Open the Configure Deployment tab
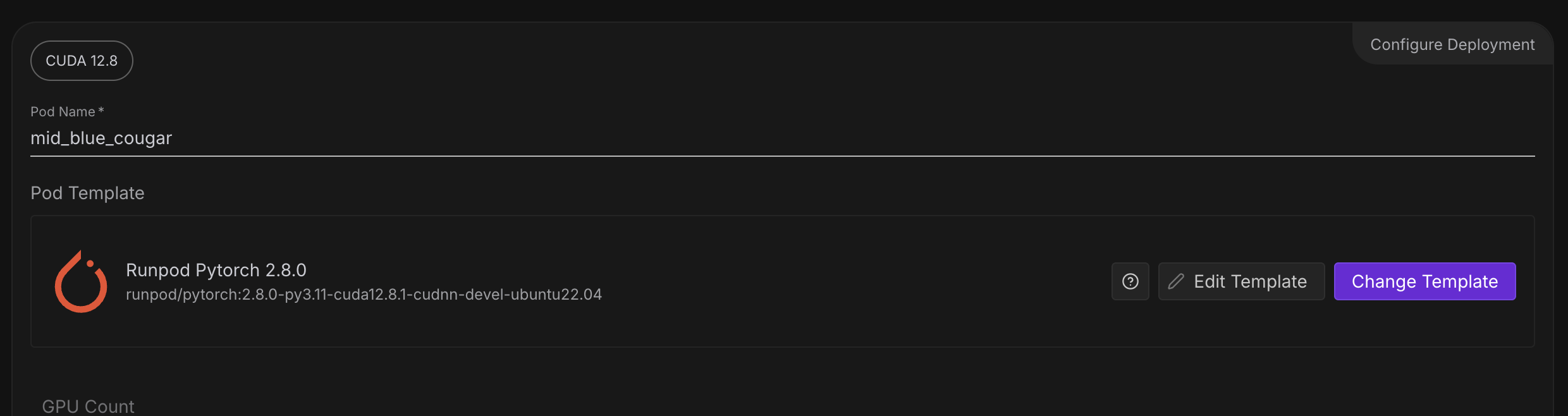1568x416 pixels. [x=1452, y=45]
